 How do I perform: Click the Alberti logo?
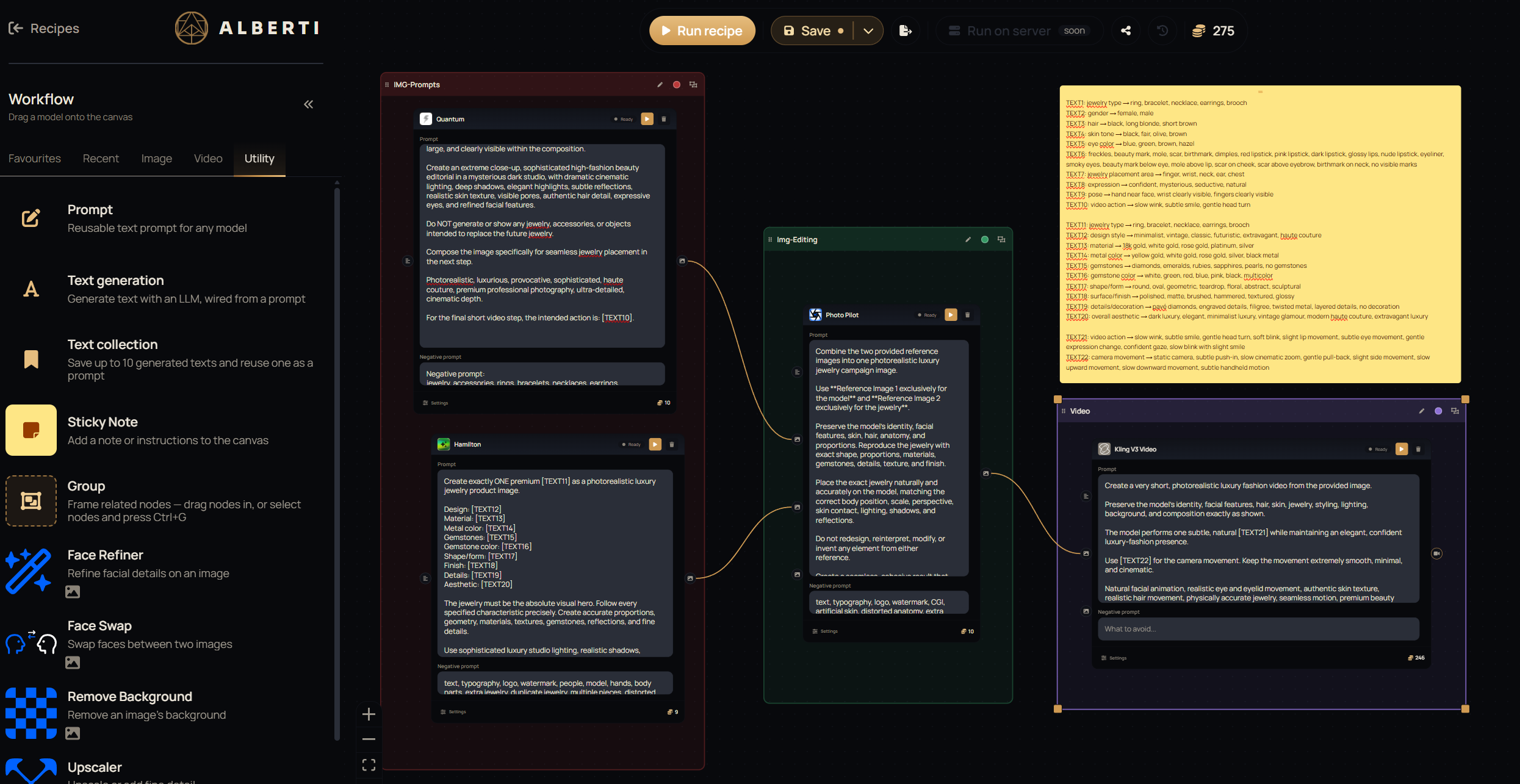247,28
